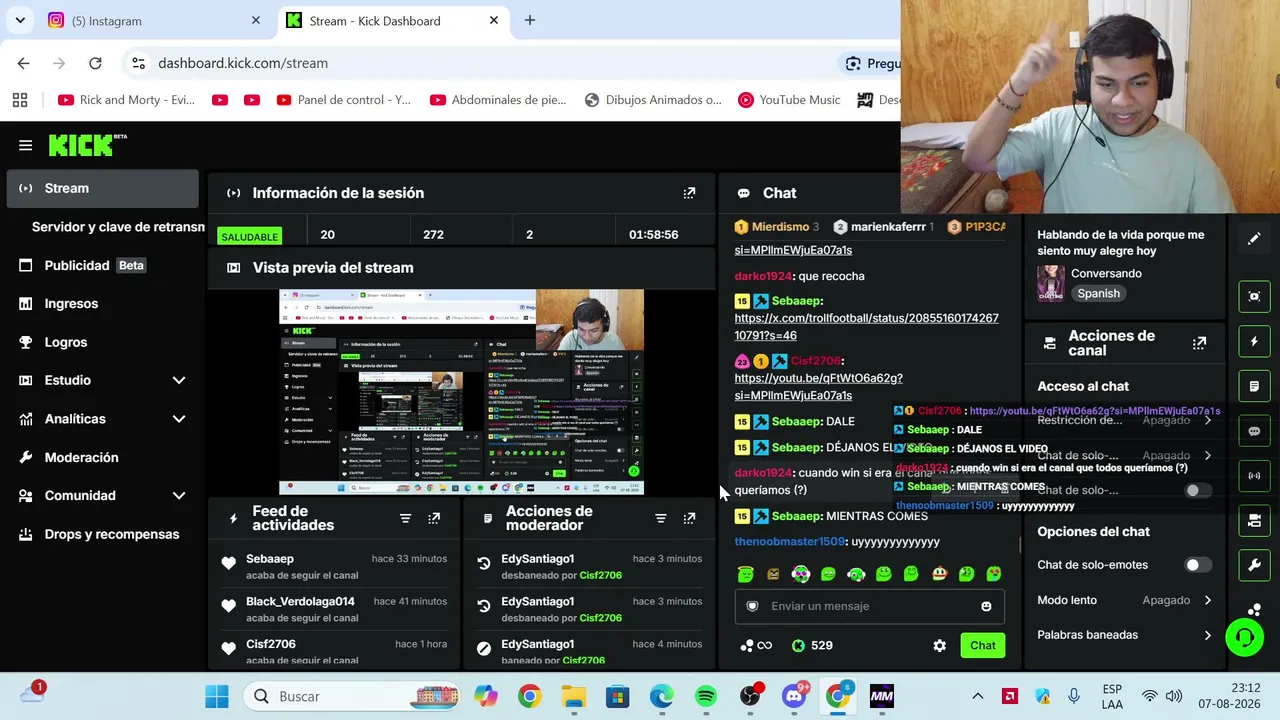This screenshot has width=1280, height=720.
Task: Open the screen capture widget in right rail
Action: tap(1254, 296)
